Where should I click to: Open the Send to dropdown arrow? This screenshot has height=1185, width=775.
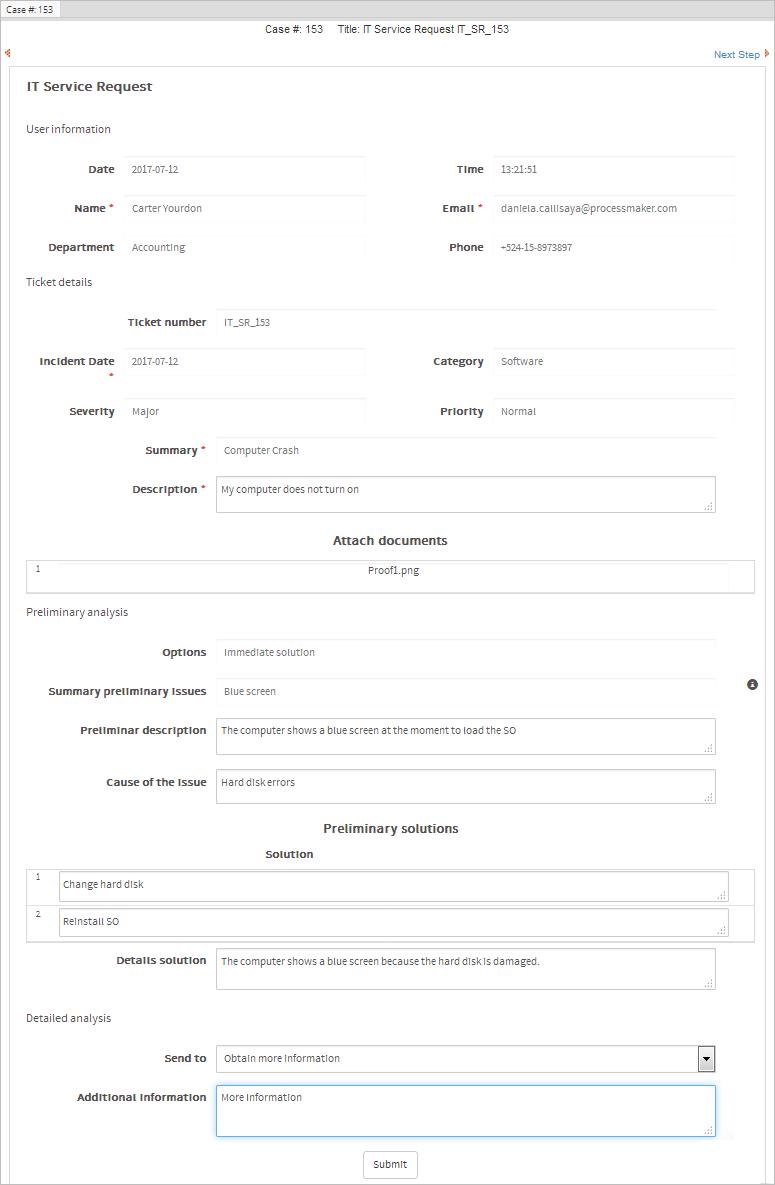[706, 1059]
